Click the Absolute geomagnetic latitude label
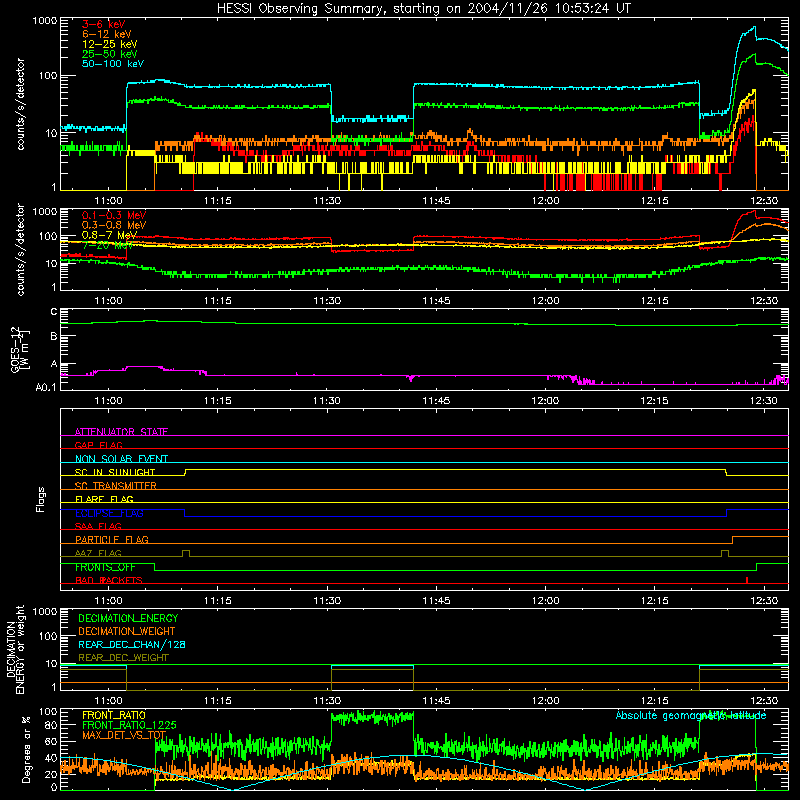800x800 pixels. (691, 715)
